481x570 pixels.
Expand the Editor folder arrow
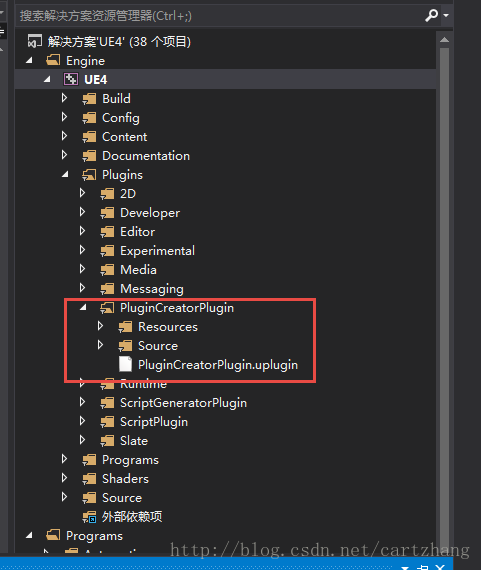point(83,231)
